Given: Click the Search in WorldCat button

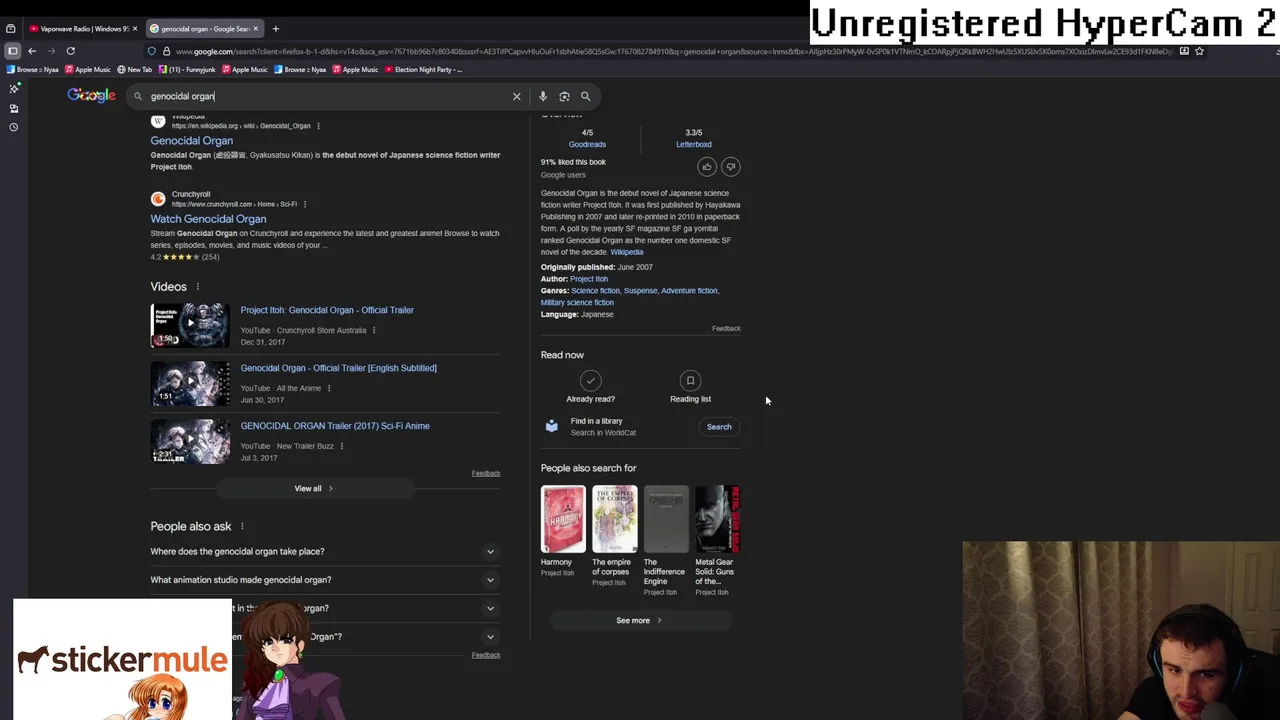Looking at the screenshot, I should [x=719, y=427].
